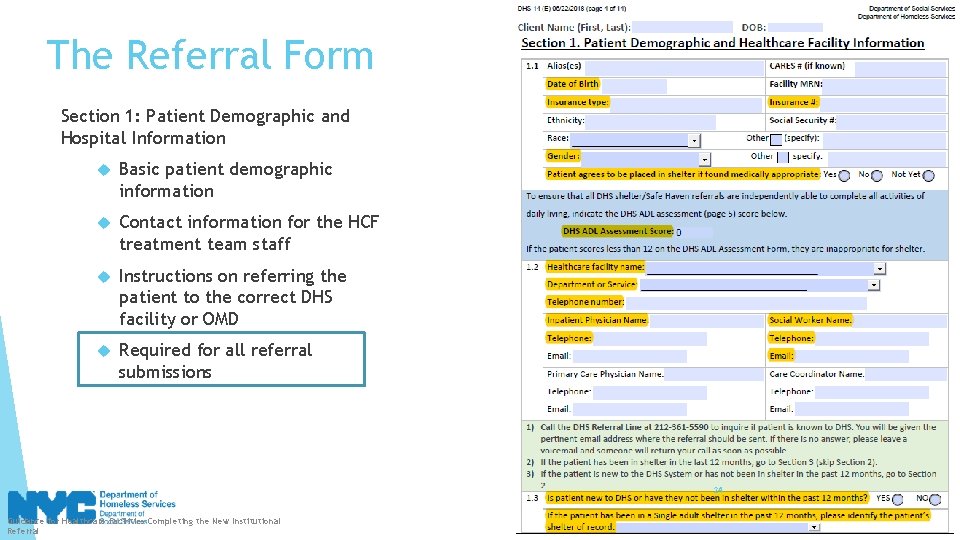Screen dimensions: 960x540
Task: Click 'Required for all referral submissions' bullet
Action: 215,361
